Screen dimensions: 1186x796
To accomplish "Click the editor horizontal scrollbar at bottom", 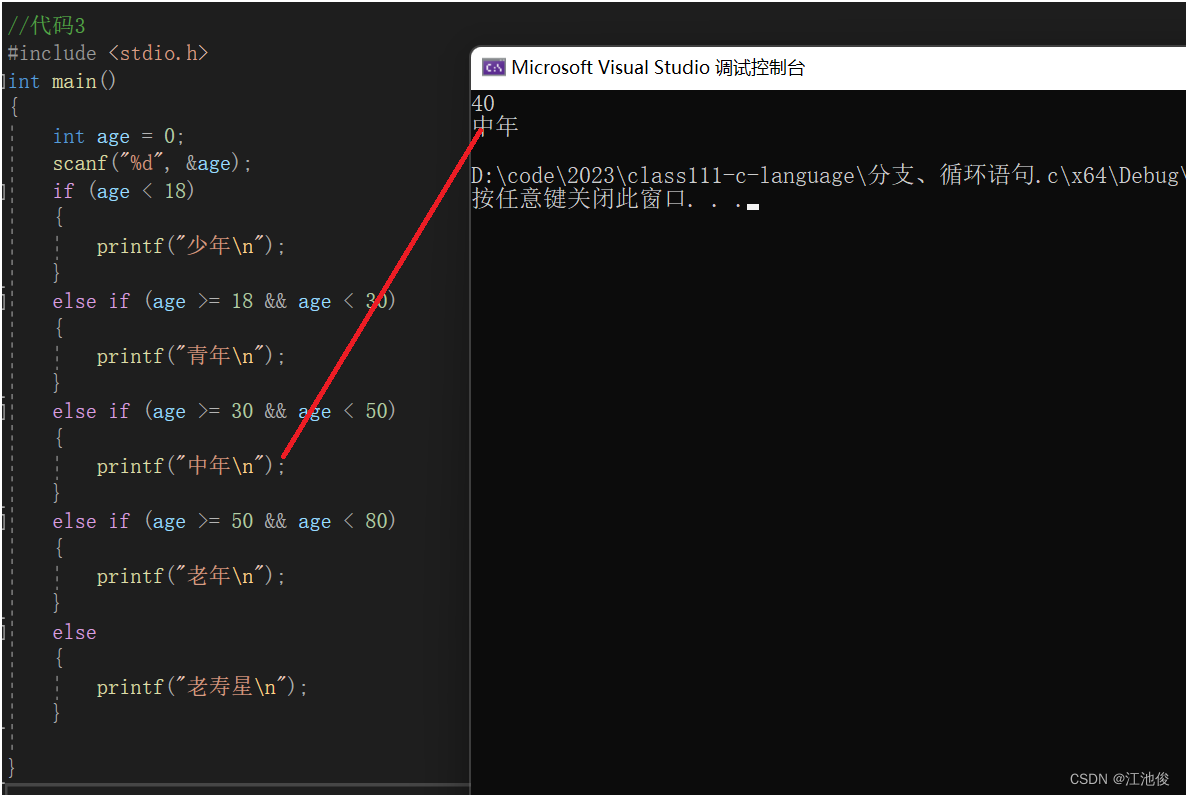I will tap(236, 788).
